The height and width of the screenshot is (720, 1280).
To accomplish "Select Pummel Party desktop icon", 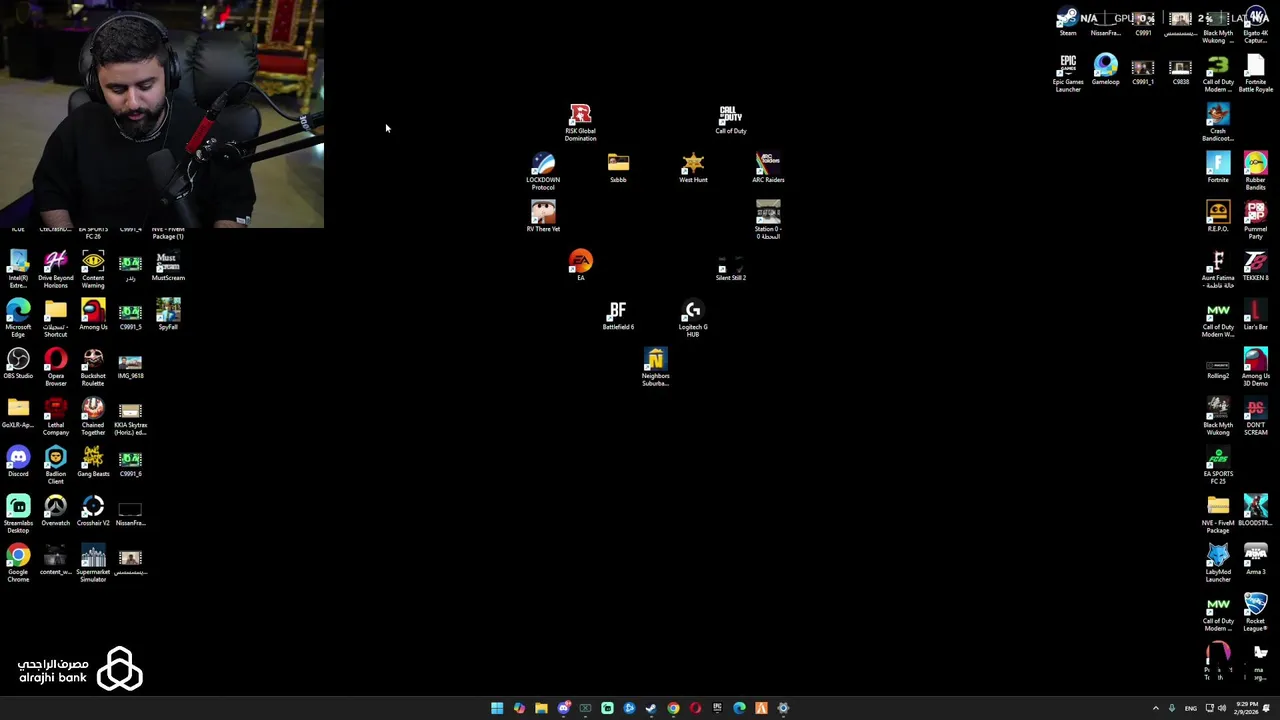I will coord(1255,220).
